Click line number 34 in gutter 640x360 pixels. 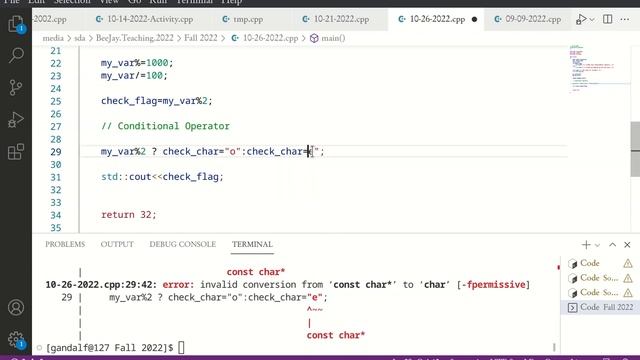coord(56,215)
